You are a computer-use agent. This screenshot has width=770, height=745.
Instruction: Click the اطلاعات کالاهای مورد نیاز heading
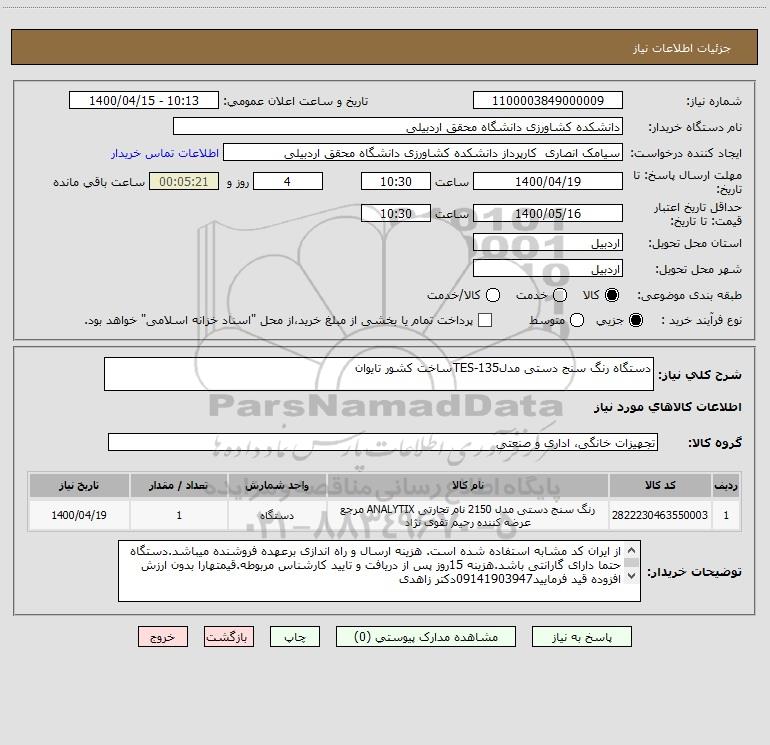[667, 407]
